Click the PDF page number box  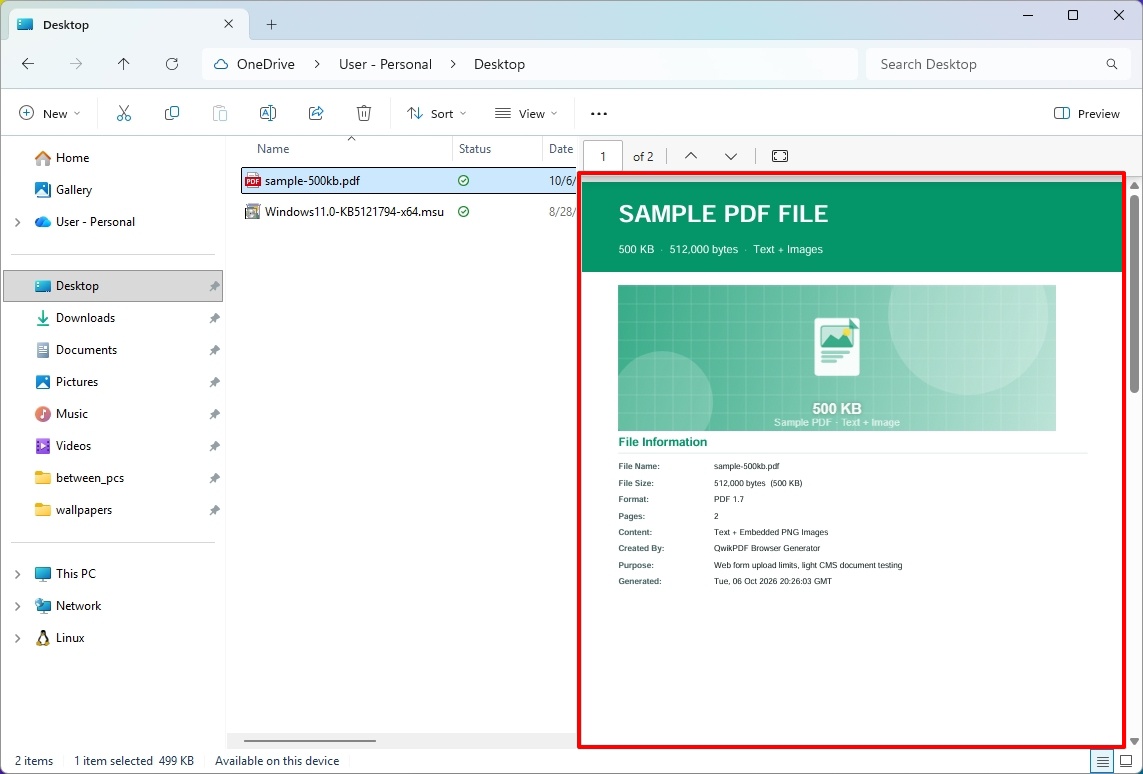(603, 156)
